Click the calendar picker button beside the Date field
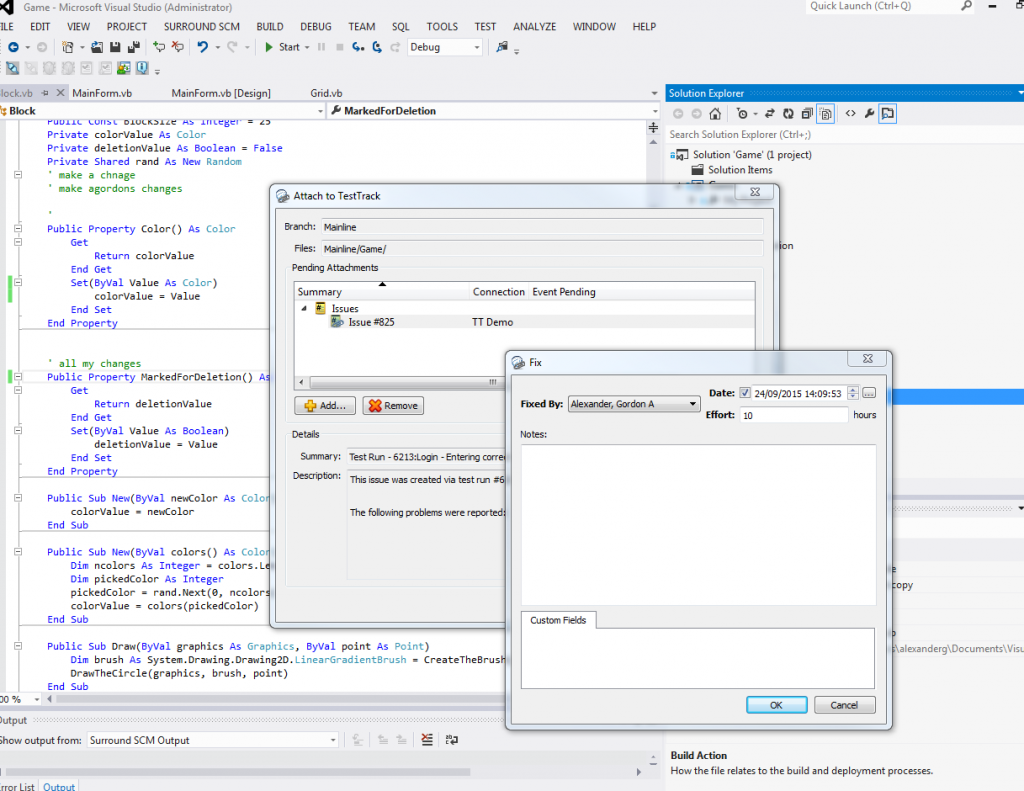Image resolution: width=1024 pixels, height=791 pixels. coord(869,393)
